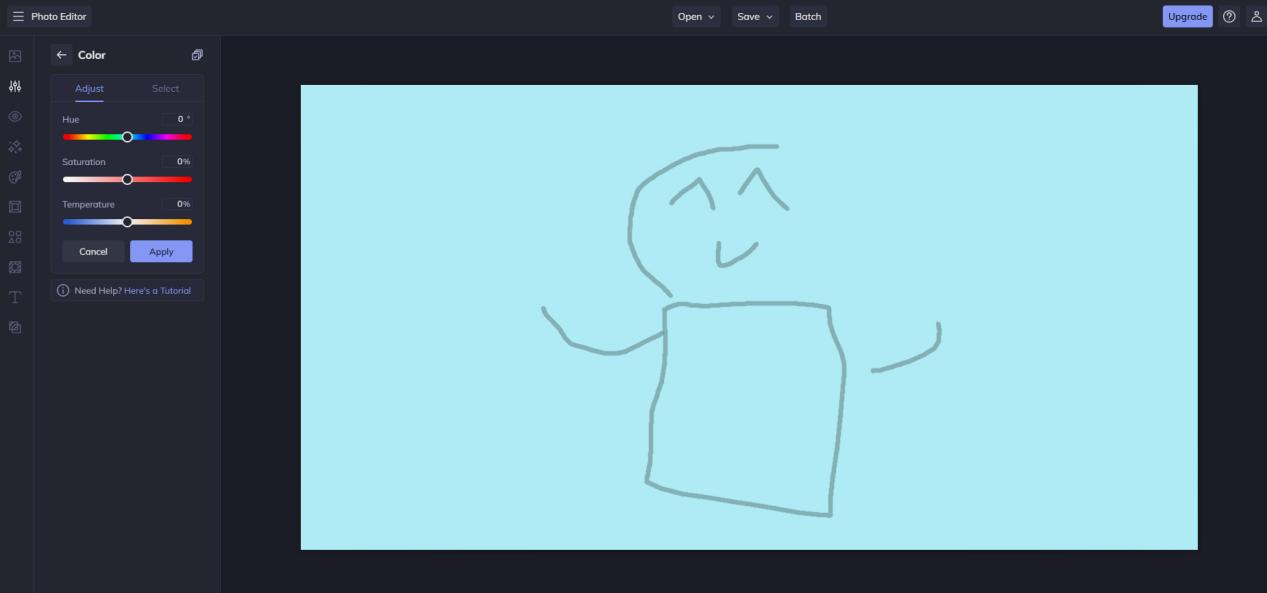The image size is (1267, 593).
Task: Open the Artsy palette sidebar icon
Action: (x=15, y=177)
